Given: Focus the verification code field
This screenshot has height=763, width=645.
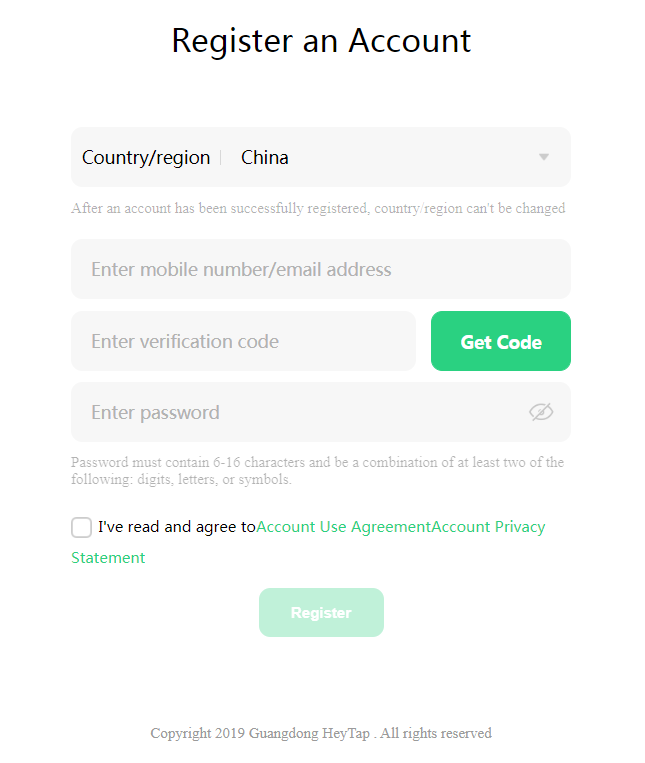Looking at the screenshot, I should coord(243,341).
